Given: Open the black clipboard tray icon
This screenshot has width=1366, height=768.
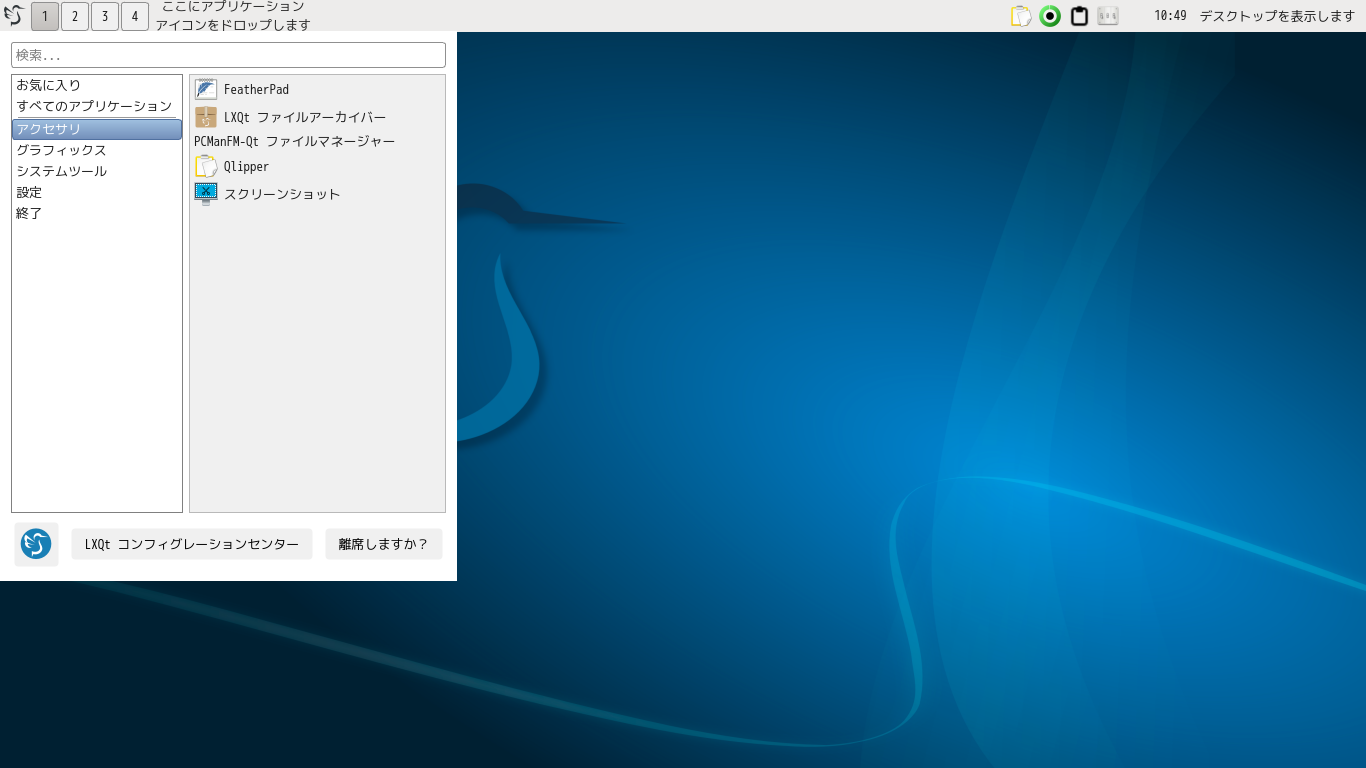Looking at the screenshot, I should [1079, 16].
